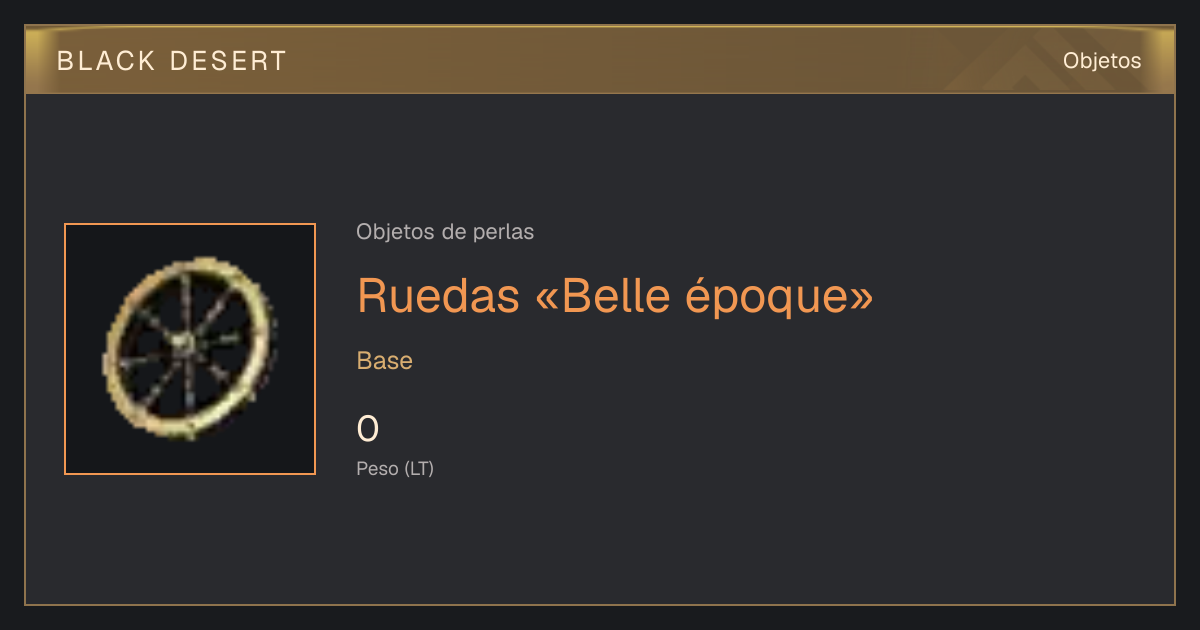This screenshot has height=630, width=1200.
Task: Click the Ruedas «Belle époque» item title
Action: pos(615,295)
